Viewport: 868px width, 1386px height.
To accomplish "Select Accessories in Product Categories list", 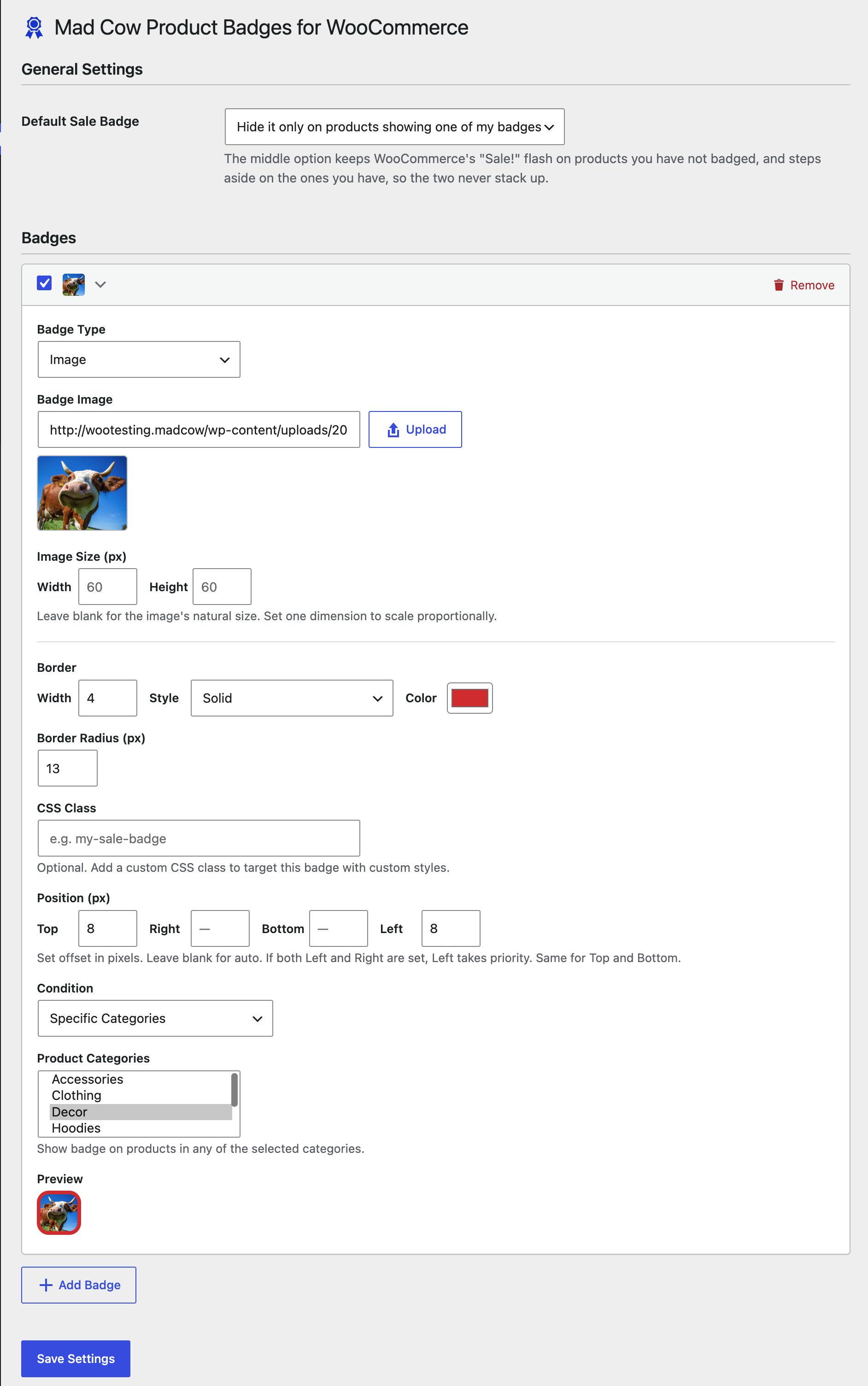I will point(141,1080).
